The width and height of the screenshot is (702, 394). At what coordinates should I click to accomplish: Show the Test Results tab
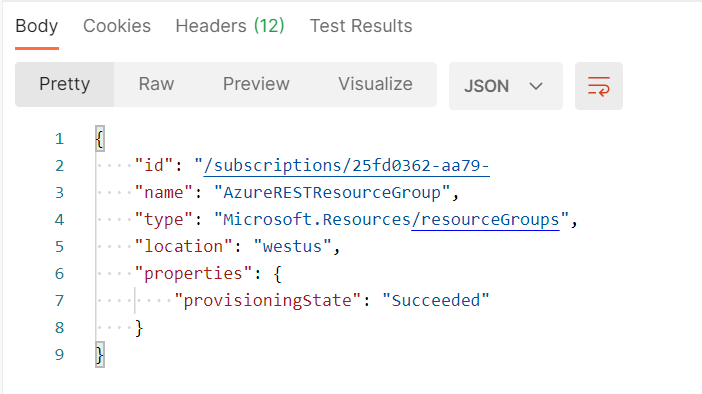coord(361,26)
